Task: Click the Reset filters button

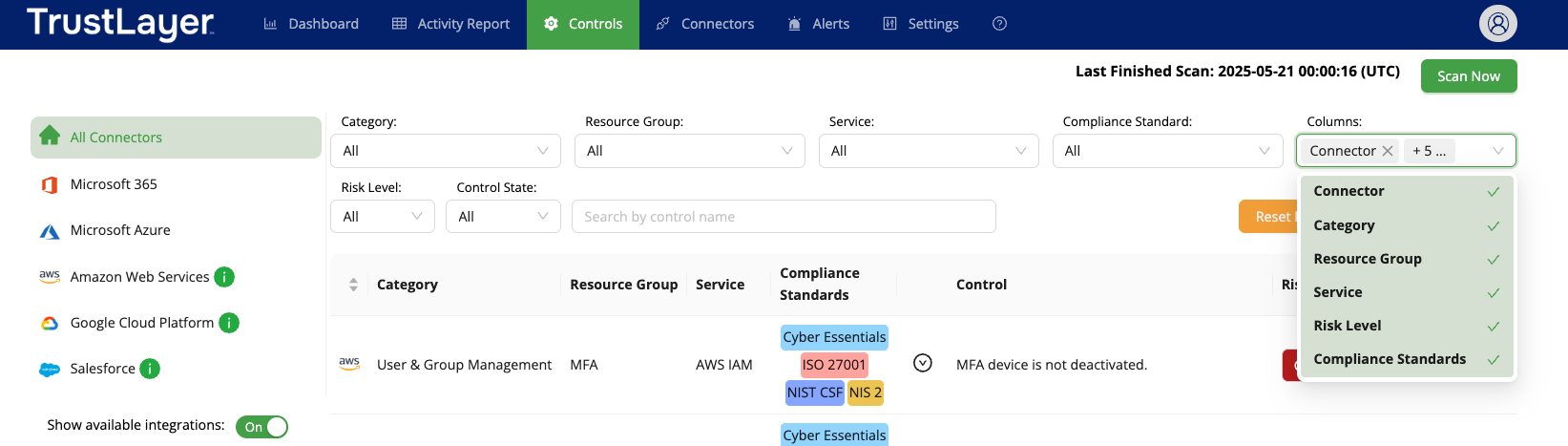Action: pyautogui.click(x=1269, y=217)
